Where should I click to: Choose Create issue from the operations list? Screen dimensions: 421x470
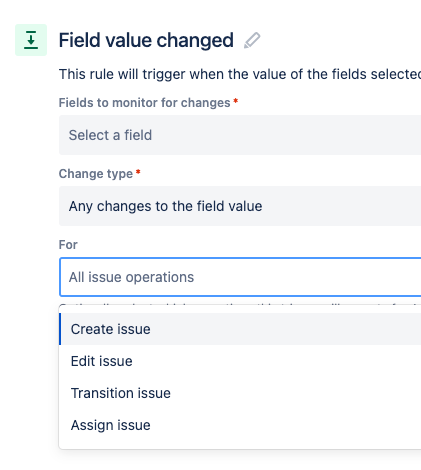[240, 329]
